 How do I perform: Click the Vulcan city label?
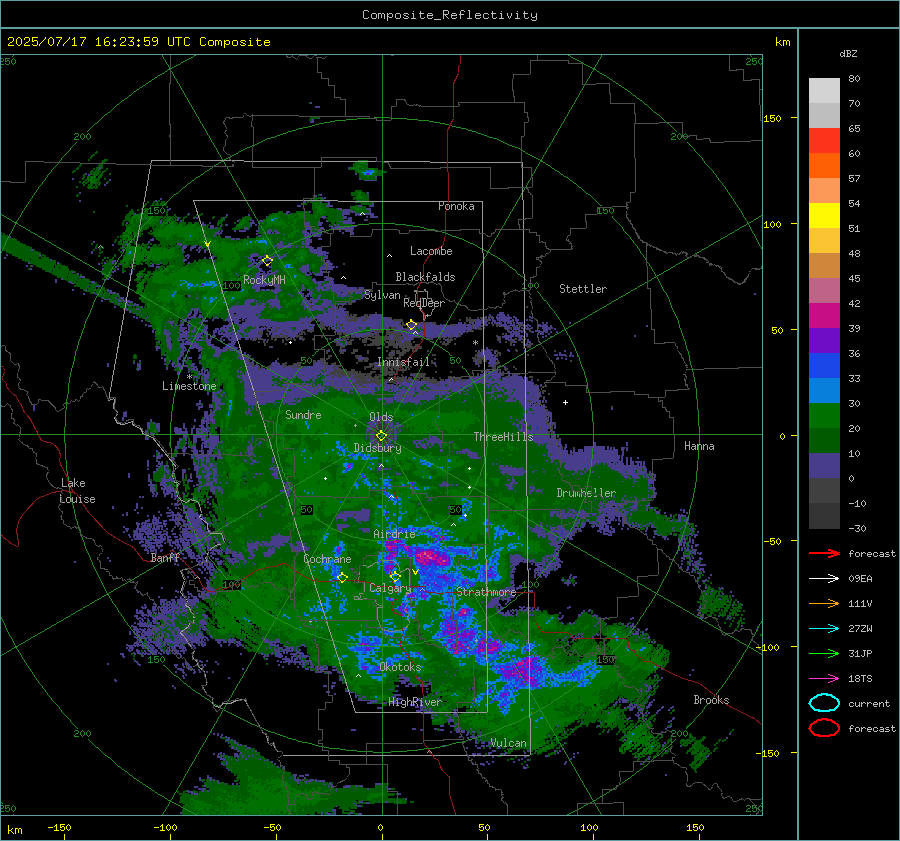coord(508,743)
